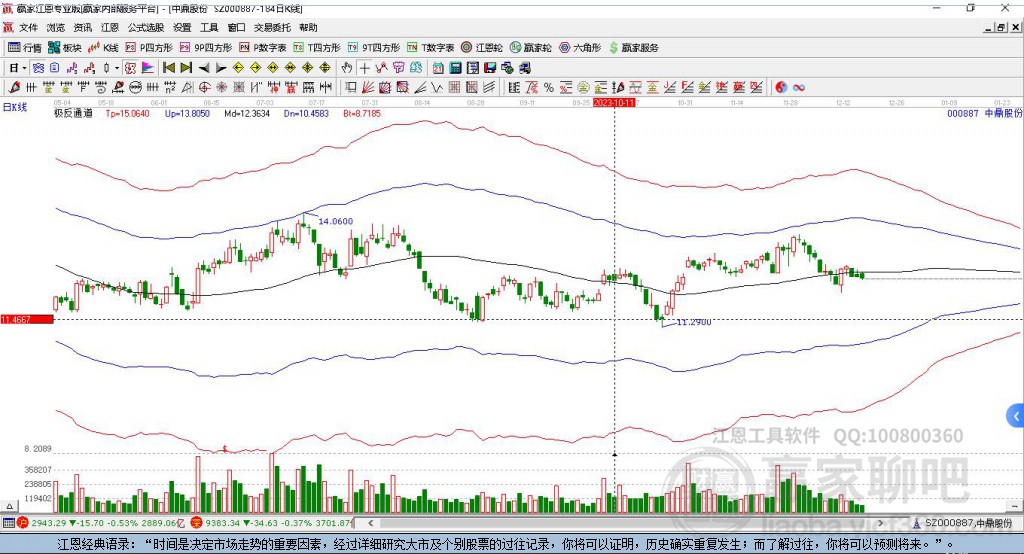1024x554 pixels.
Task: Click the last yellow diamond arrow icon
Action: coord(325,68)
